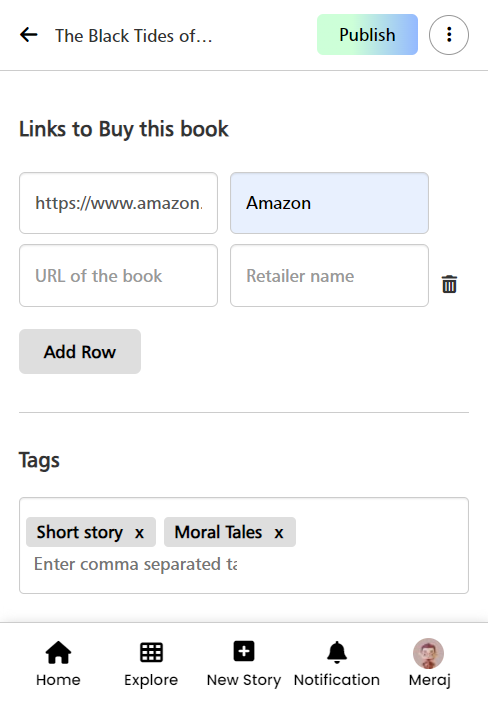The image size is (488, 702).
Task: Select the empty Retailer name field
Action: [x=330, y=275]
